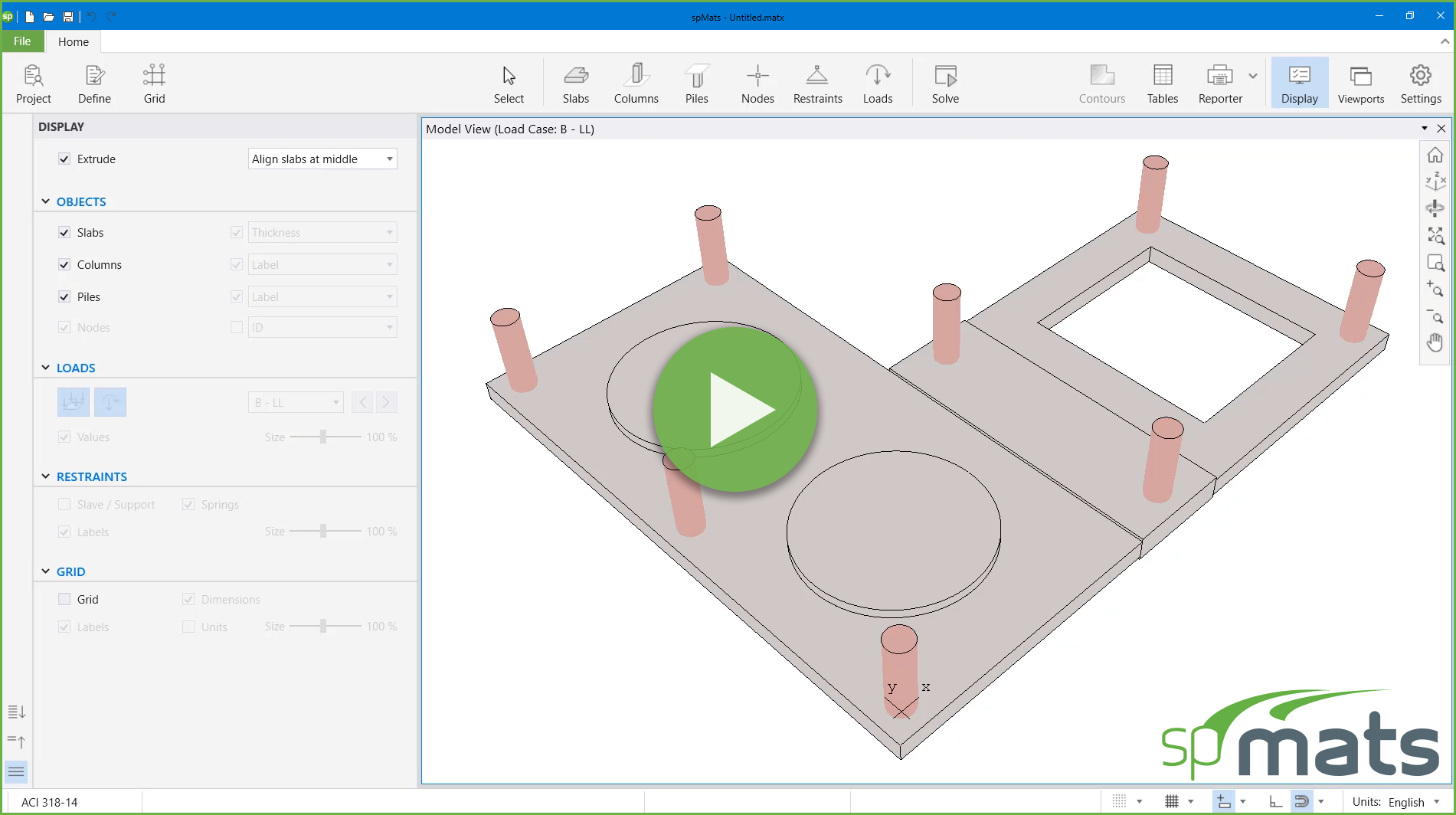The image size is (1456, 815).
Task: Activate the Piles tool
Action: point(696,83)
